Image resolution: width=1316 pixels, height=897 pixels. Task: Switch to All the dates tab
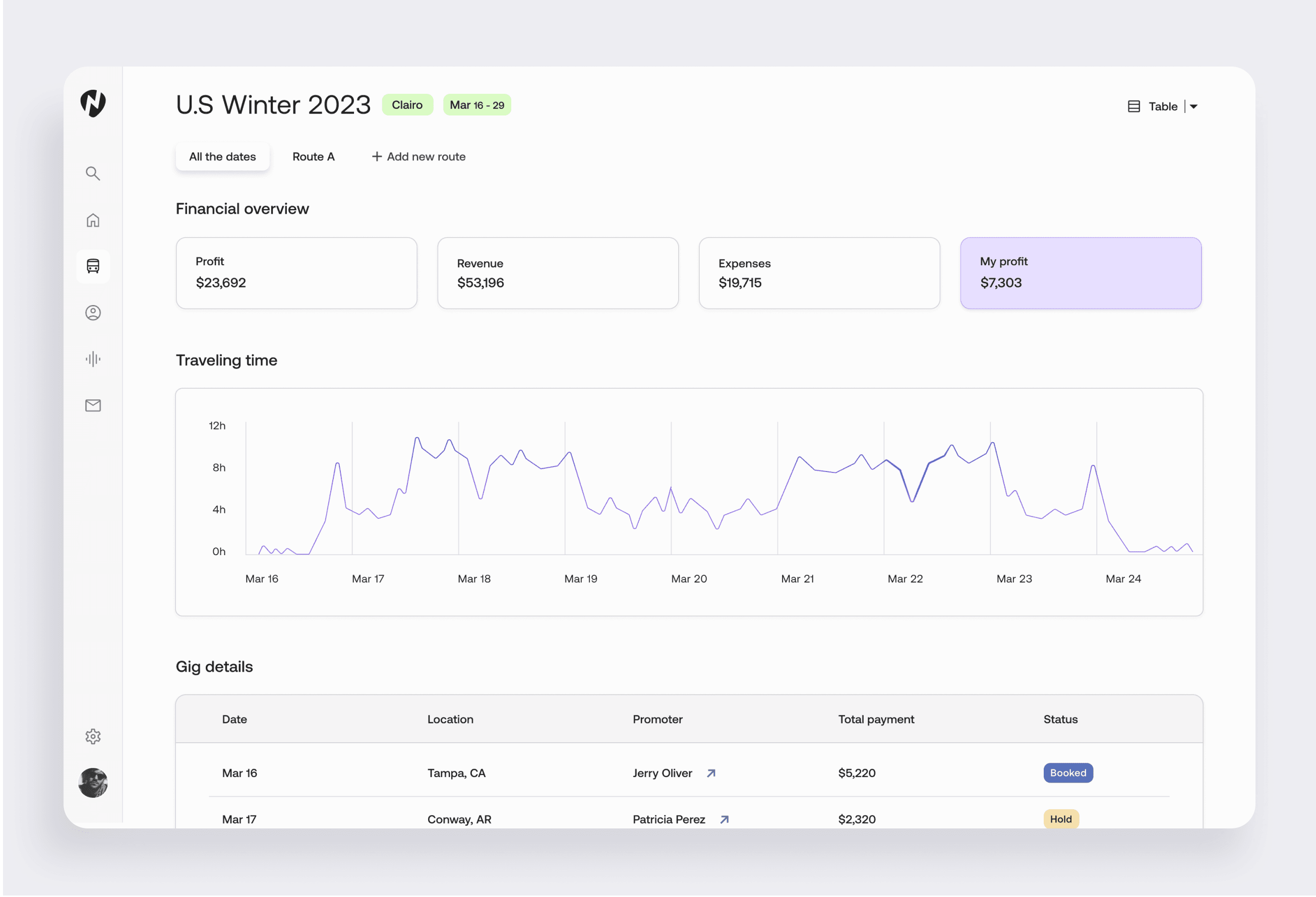pyautogui.click(x=222, y=157)
